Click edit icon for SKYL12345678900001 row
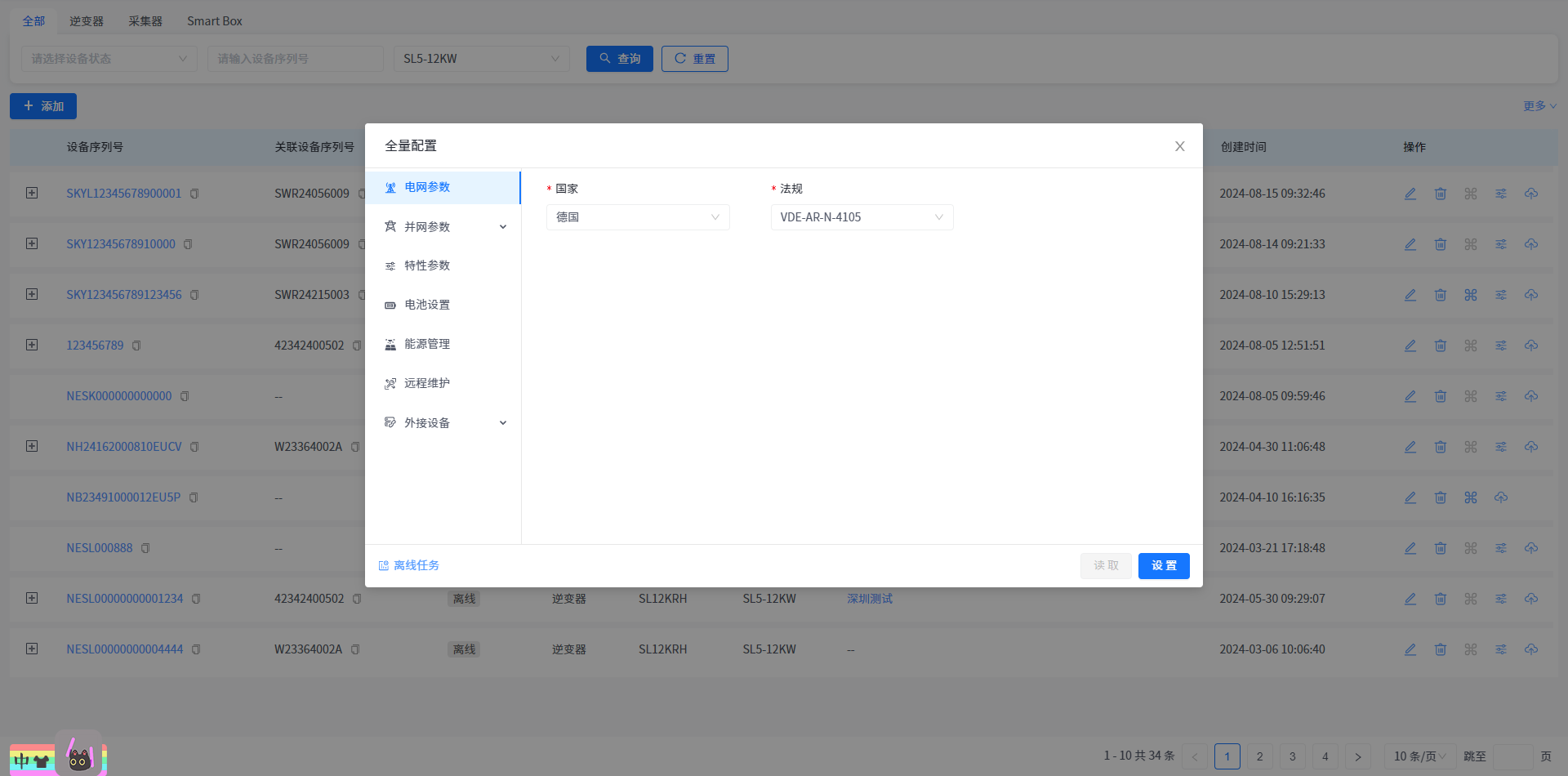The height and width of the screenshot is (776, 1568). [x=1410, y=194]
